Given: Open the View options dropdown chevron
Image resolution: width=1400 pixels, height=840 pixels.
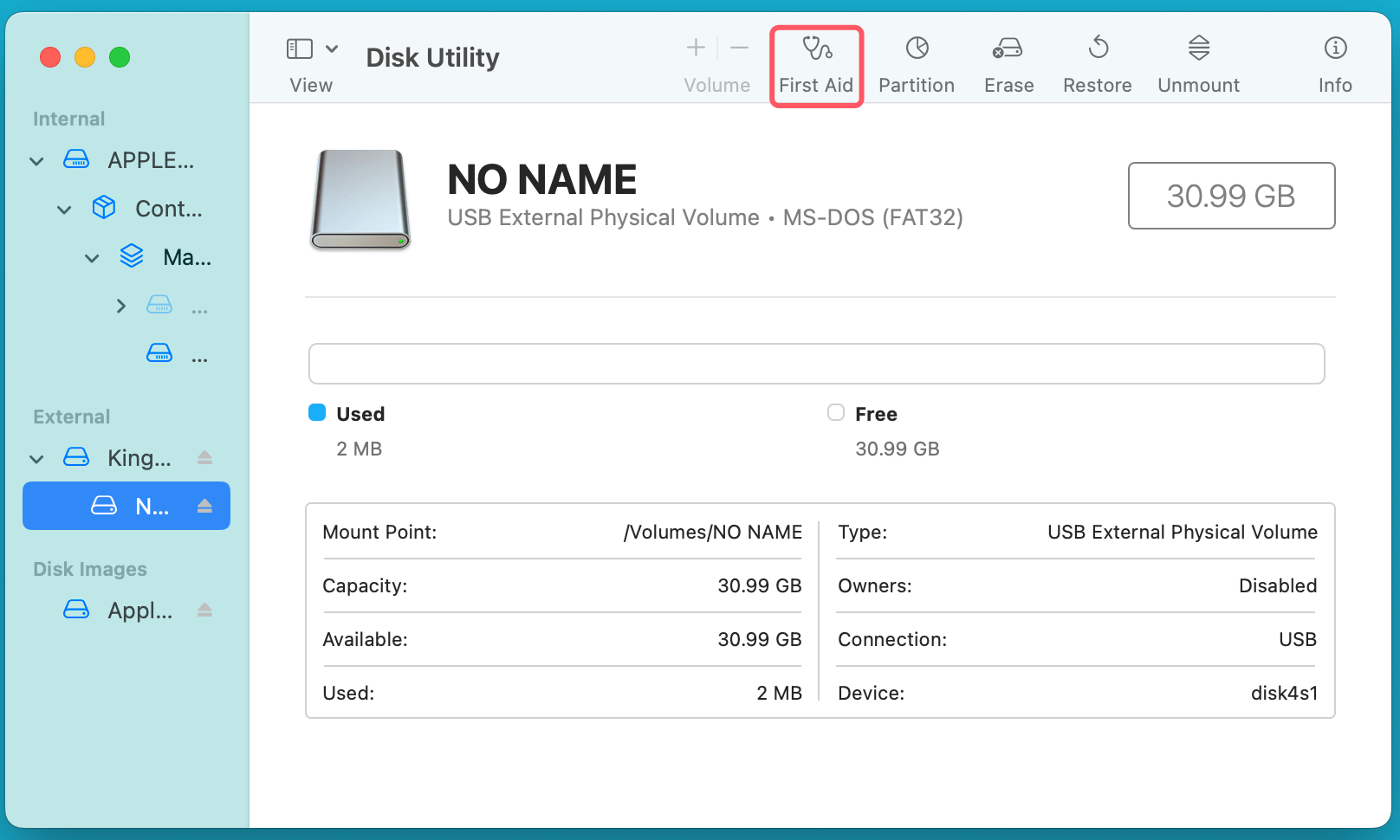Looking at the screenshot, I should 332,48.
